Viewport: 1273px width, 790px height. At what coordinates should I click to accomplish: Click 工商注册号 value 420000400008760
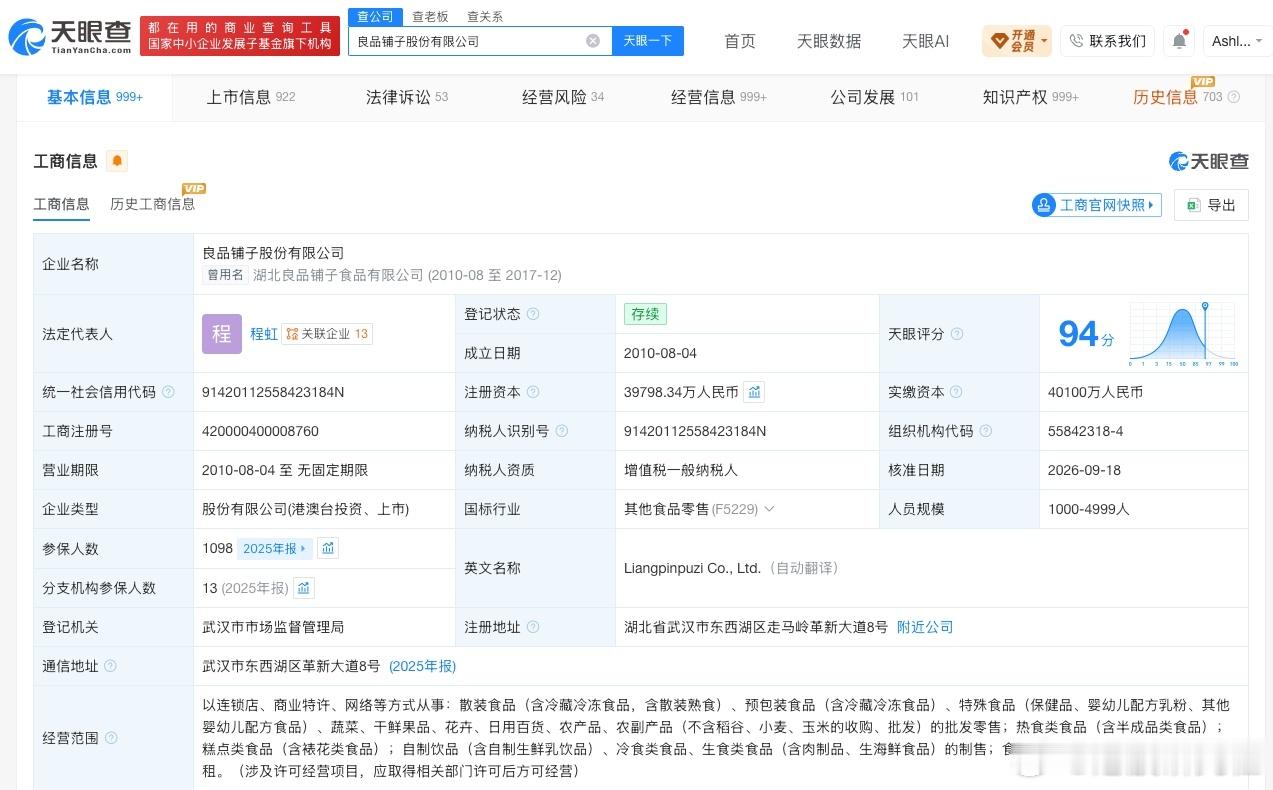pos(260,431)
